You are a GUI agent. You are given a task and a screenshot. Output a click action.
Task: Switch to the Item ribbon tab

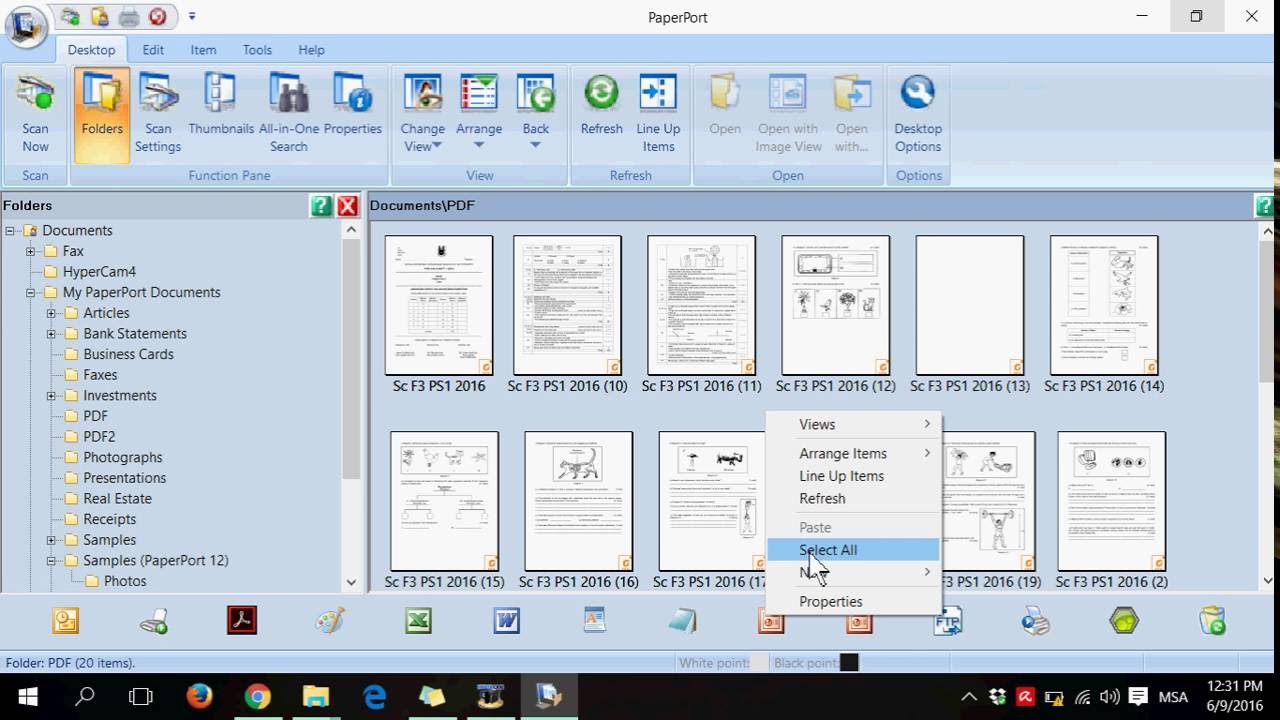click(203, 50)
